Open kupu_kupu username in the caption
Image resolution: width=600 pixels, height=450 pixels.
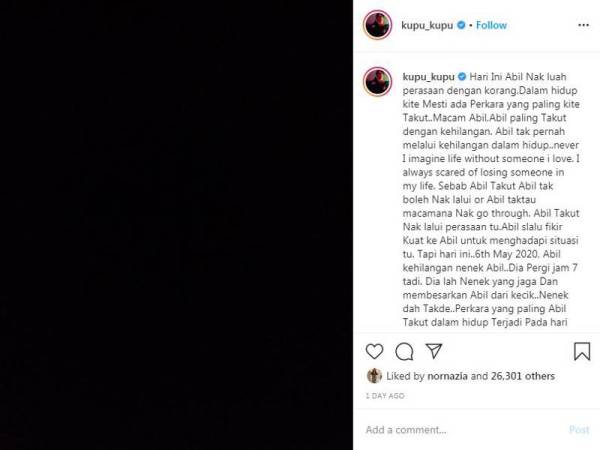429,77
